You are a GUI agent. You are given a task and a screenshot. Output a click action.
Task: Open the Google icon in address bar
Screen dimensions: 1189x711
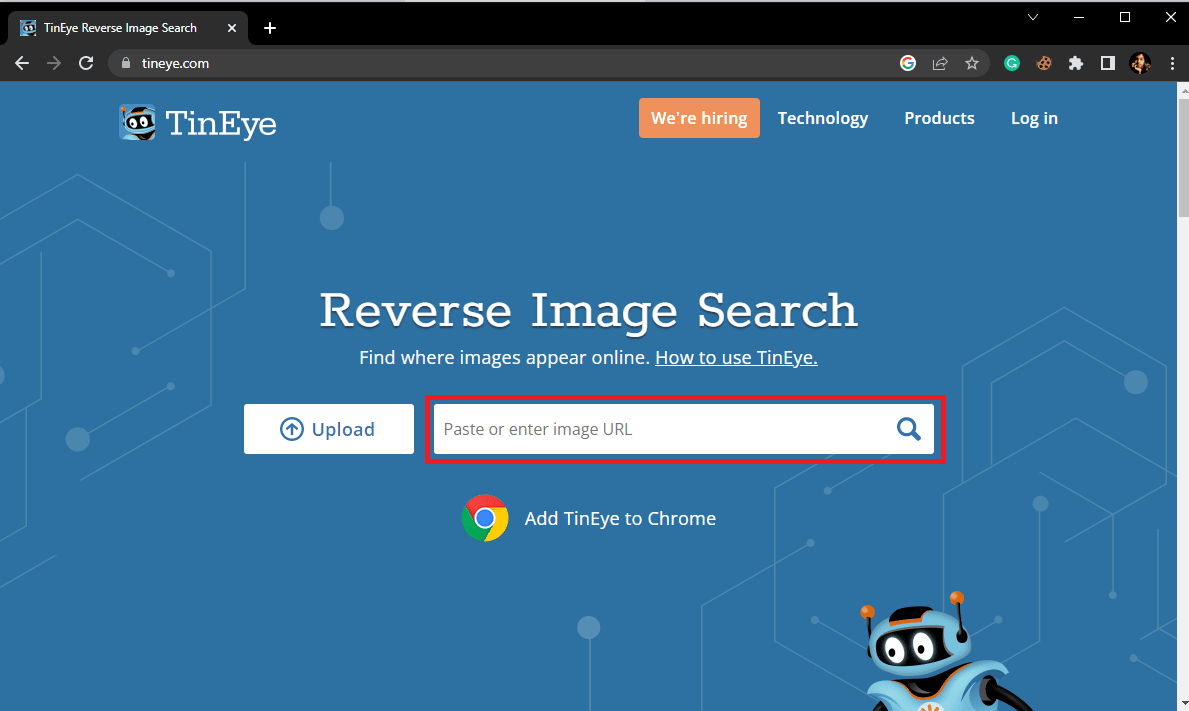908,64
